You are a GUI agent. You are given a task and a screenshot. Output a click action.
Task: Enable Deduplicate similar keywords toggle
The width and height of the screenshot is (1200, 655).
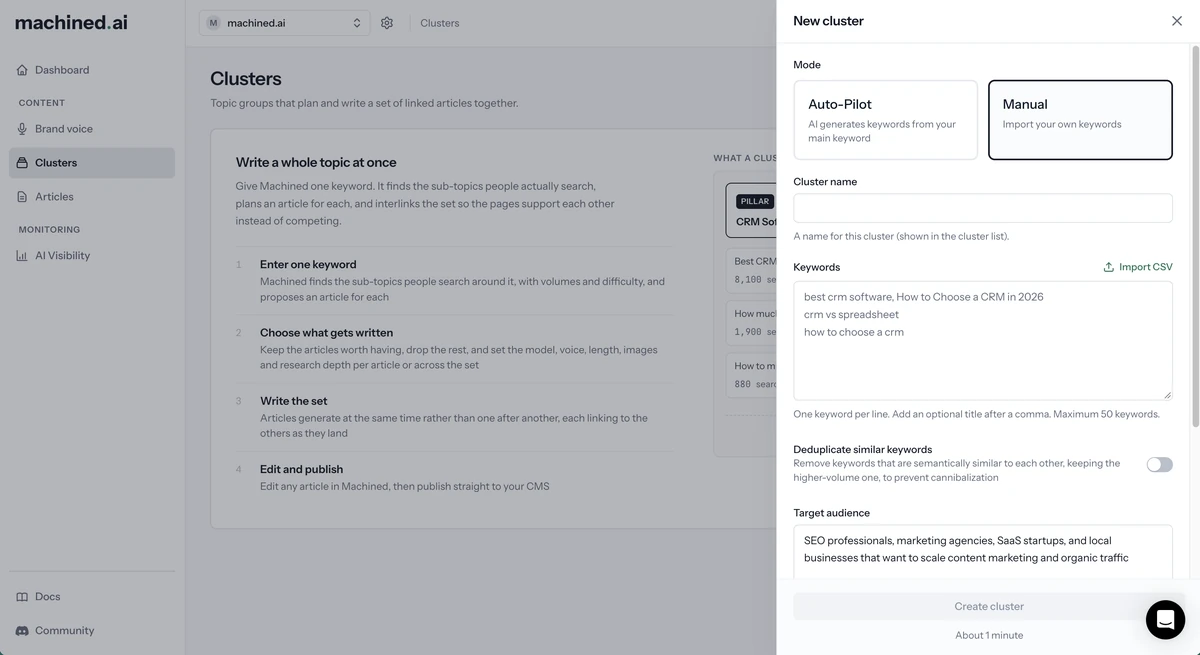point(1159,464)
